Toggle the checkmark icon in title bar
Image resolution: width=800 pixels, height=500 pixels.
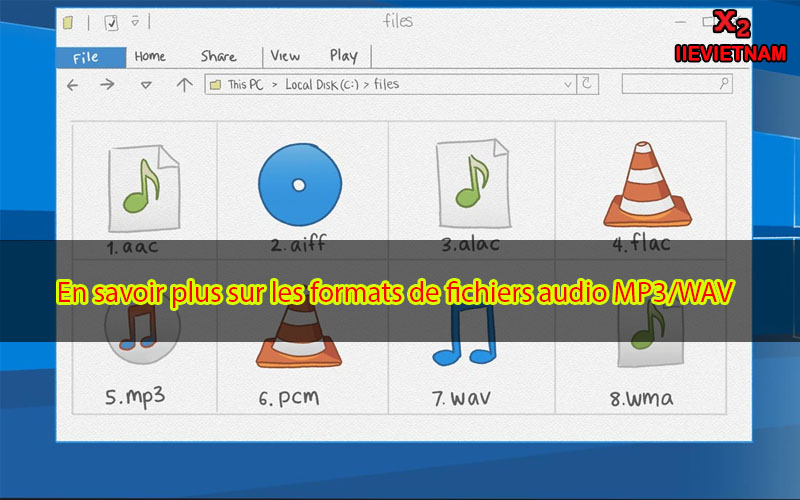[x=112, y=22]
